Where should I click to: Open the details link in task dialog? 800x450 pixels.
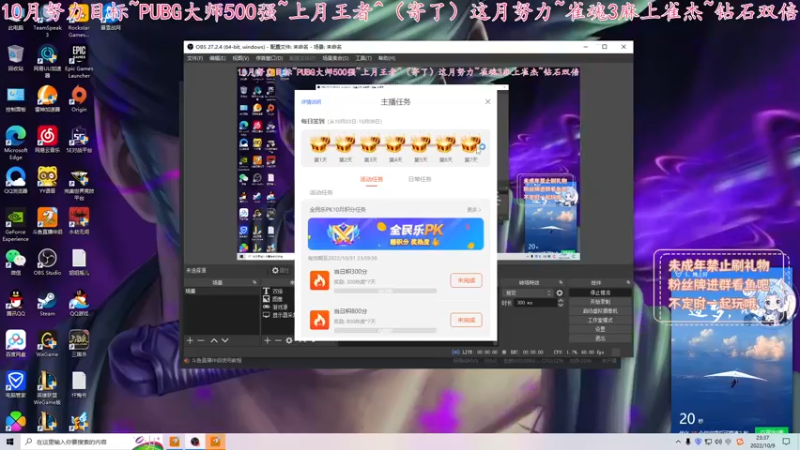311,102
